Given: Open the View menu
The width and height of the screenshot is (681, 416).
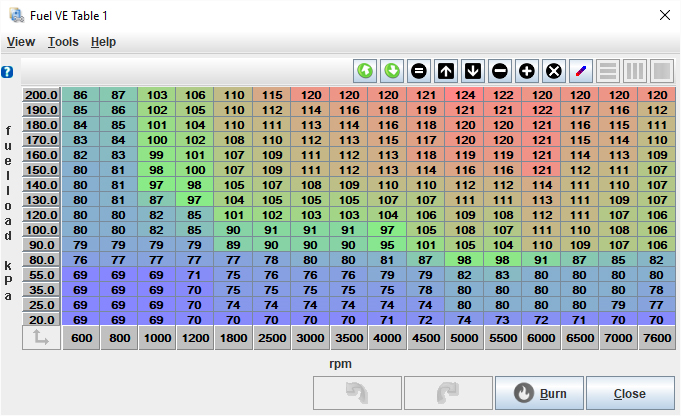Looking at the screenshot, I should [21, 42].
